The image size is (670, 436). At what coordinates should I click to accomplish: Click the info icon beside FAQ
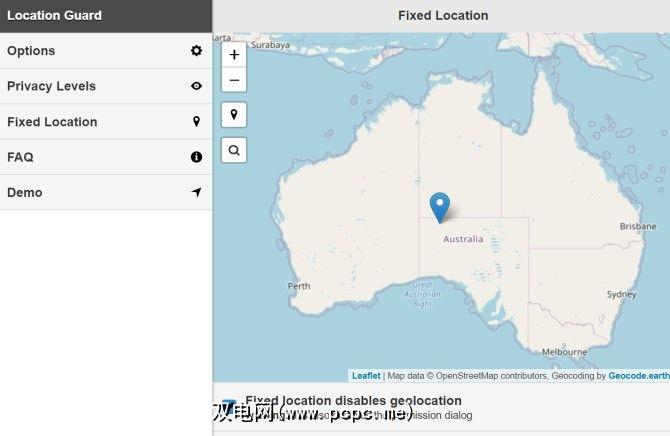click(196, 157)
